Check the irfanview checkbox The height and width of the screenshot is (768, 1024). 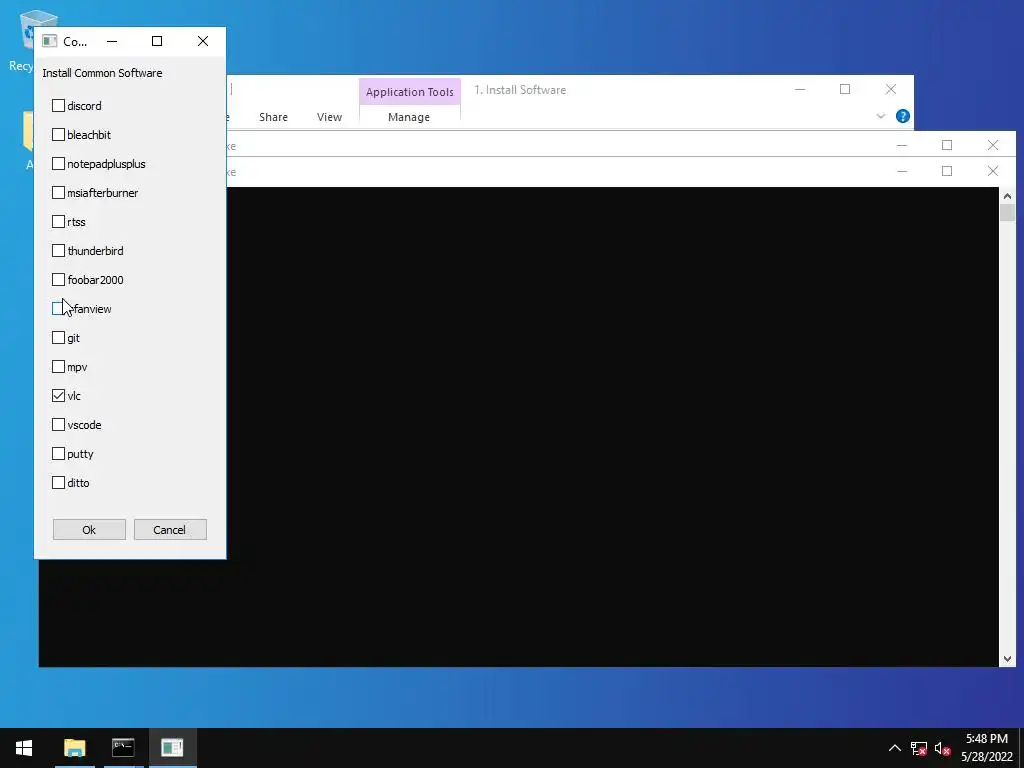58,308
